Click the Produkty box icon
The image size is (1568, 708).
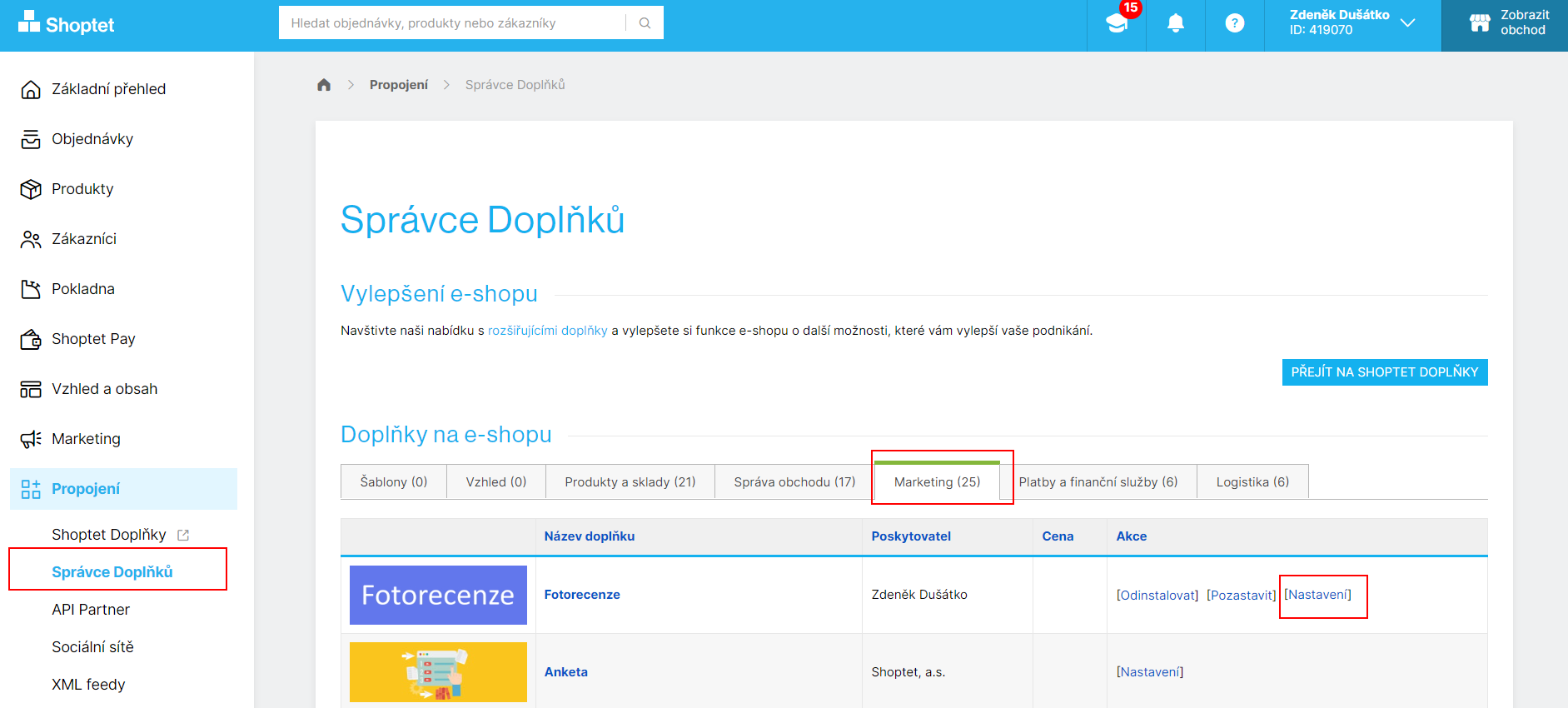[x=31, y=189]
